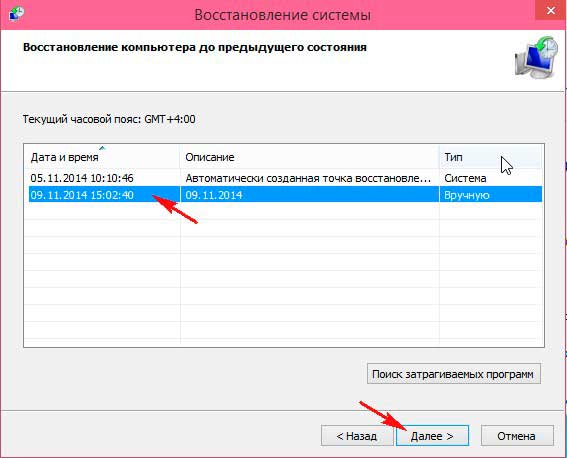The width and height of the screenshot is (567, 458).
Task: Proceed with the Далее button
Action: pos(432,436)
